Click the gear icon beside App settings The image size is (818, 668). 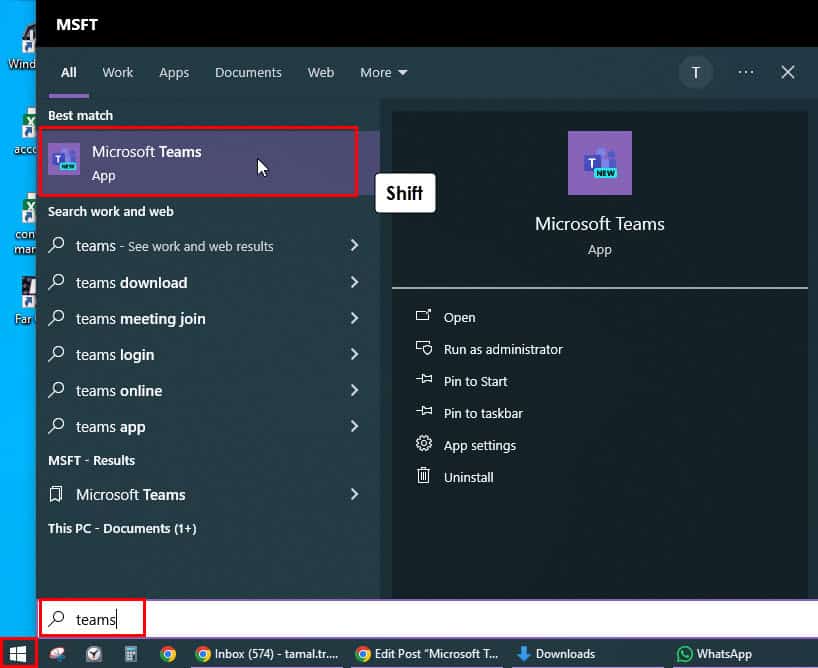[x=424, y=444]
